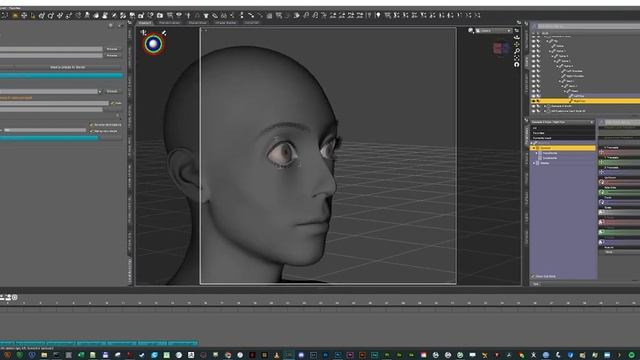Open the Genesis 9 Eyes : Right Eye dropdown
The image size is (640, 360).
tap(562, 122)
